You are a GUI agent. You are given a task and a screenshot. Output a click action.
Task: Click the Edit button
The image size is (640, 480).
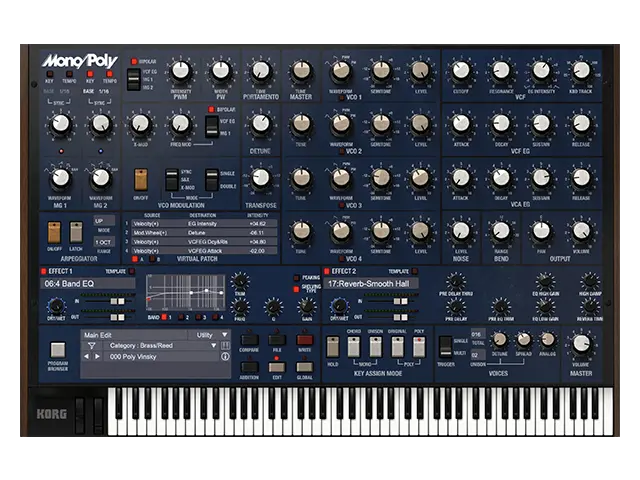pos(277,367)
